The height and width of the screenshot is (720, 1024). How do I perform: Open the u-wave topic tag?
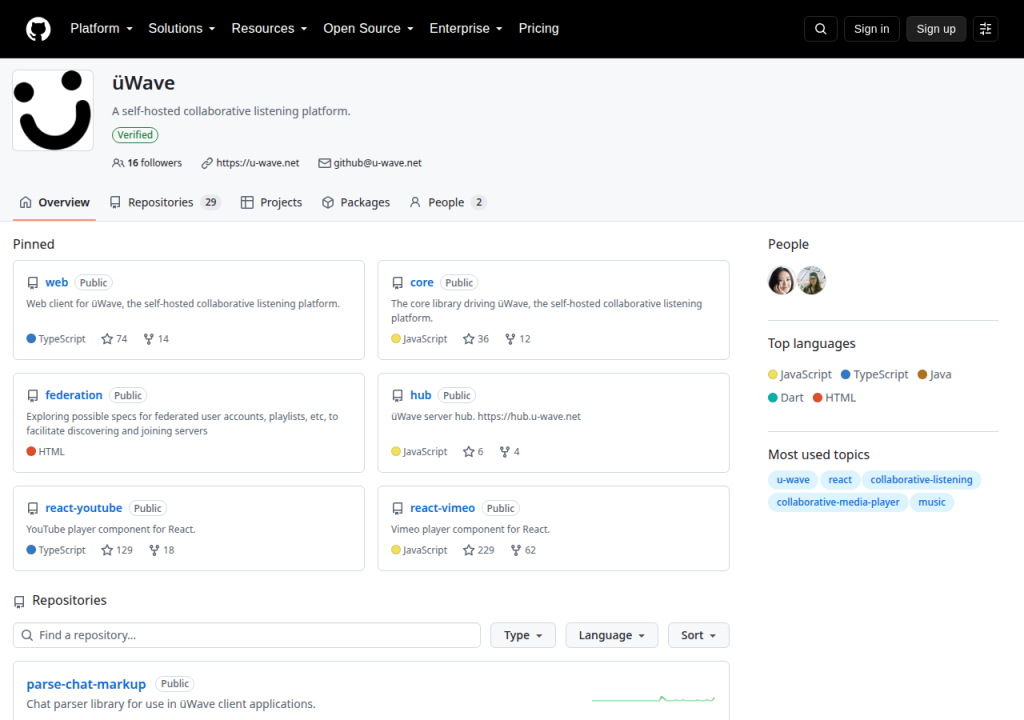coord(793,480)
